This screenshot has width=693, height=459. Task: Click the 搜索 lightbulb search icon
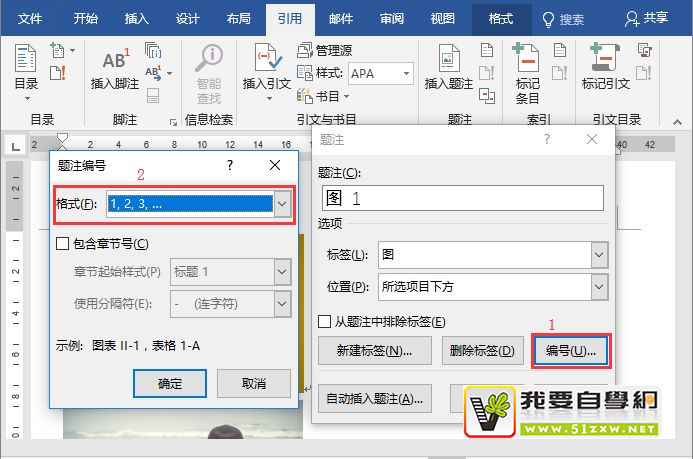pyautogui.click(x=548, y=19)
